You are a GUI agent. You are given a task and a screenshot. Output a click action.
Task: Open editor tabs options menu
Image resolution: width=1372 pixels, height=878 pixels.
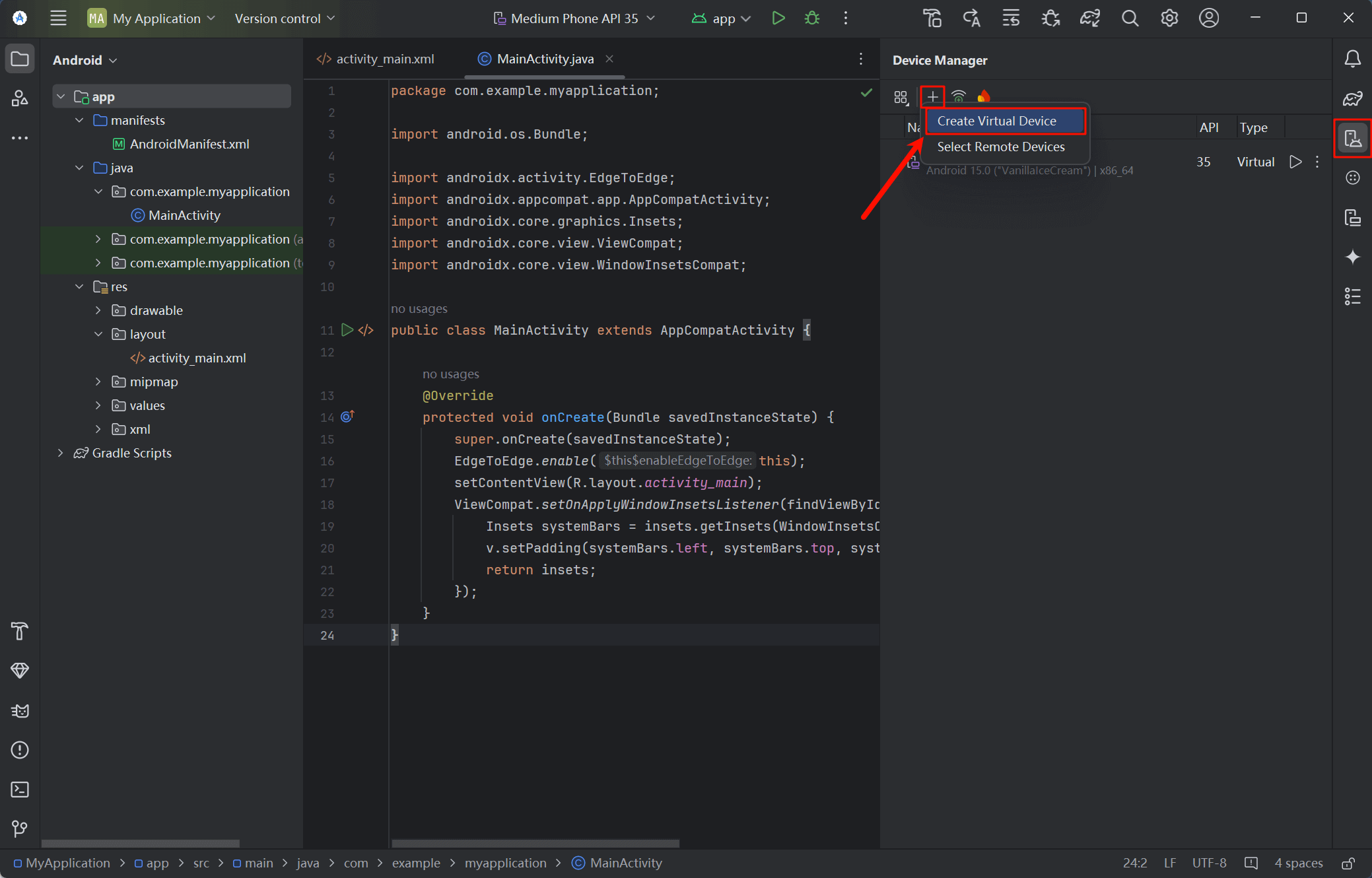[x=861, y=59]
